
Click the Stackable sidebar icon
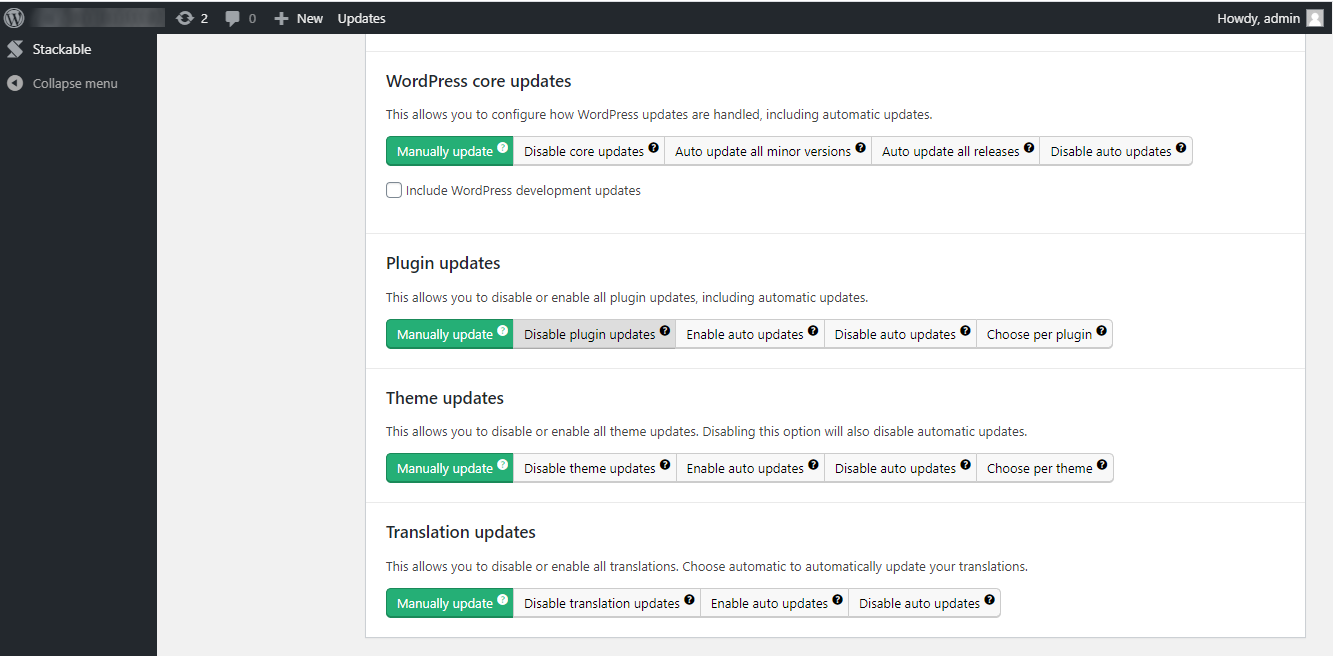15,49
